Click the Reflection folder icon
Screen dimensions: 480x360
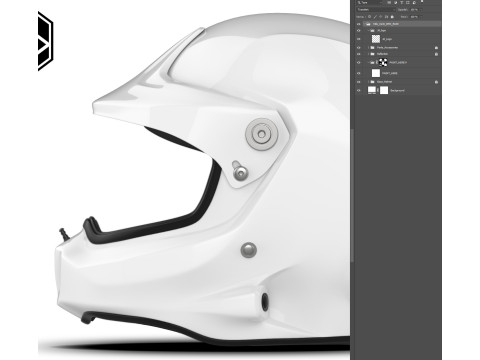(372, 54)
